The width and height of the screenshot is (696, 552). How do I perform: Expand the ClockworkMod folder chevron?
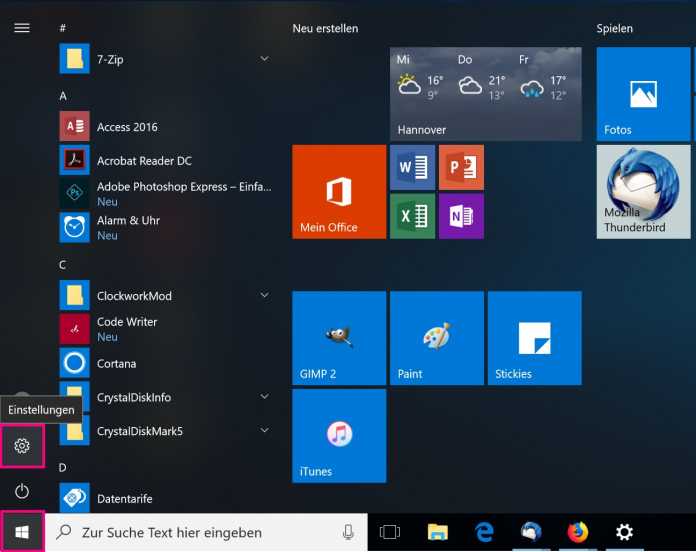pyautogui.click(x=265, y=295)
